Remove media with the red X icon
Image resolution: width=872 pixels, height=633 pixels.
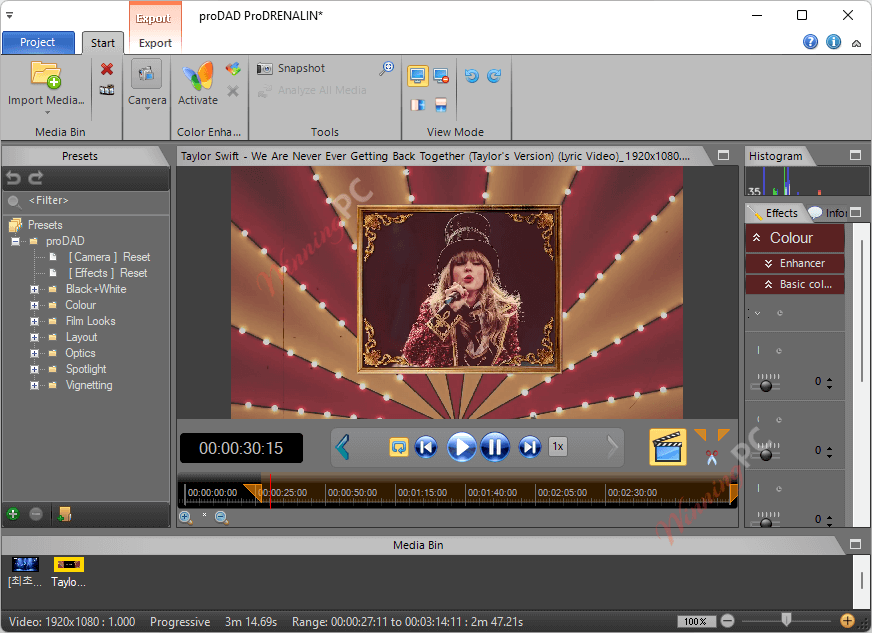[x=107, y=69]
